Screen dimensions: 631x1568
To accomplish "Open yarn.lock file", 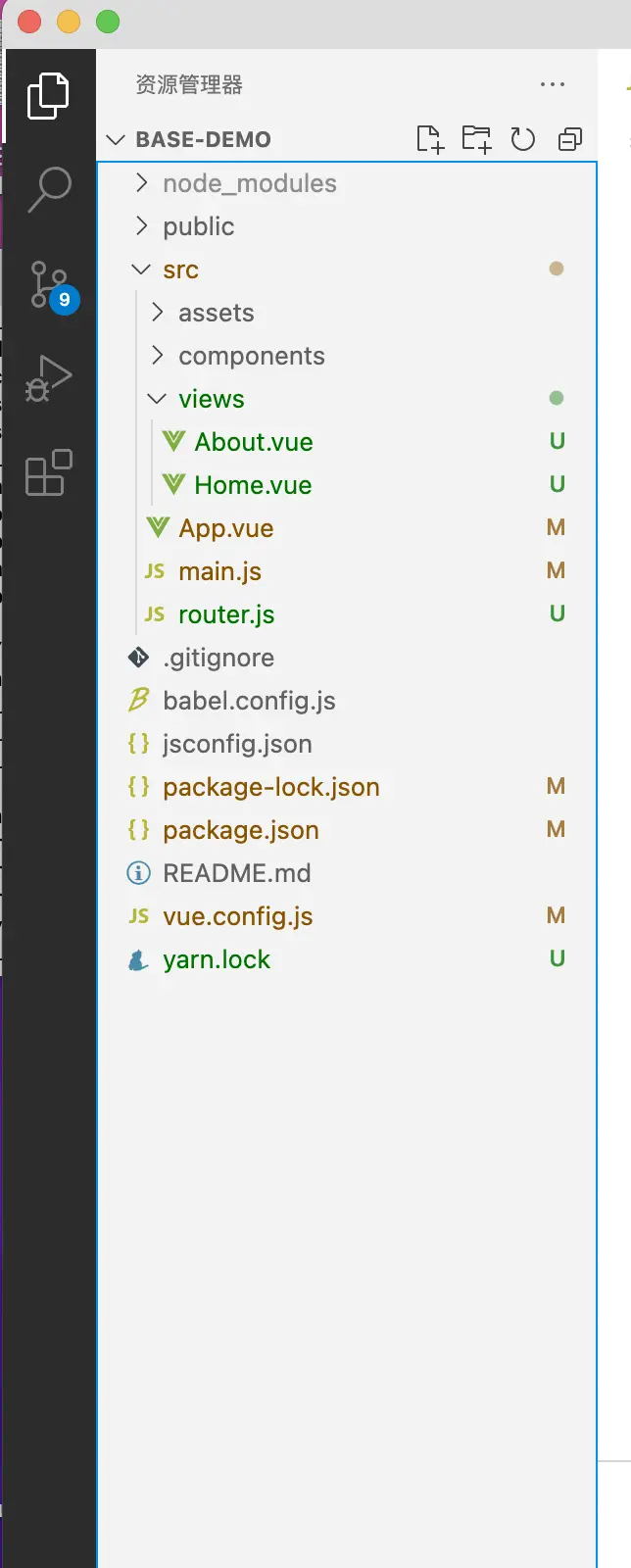I will point(216,959).
